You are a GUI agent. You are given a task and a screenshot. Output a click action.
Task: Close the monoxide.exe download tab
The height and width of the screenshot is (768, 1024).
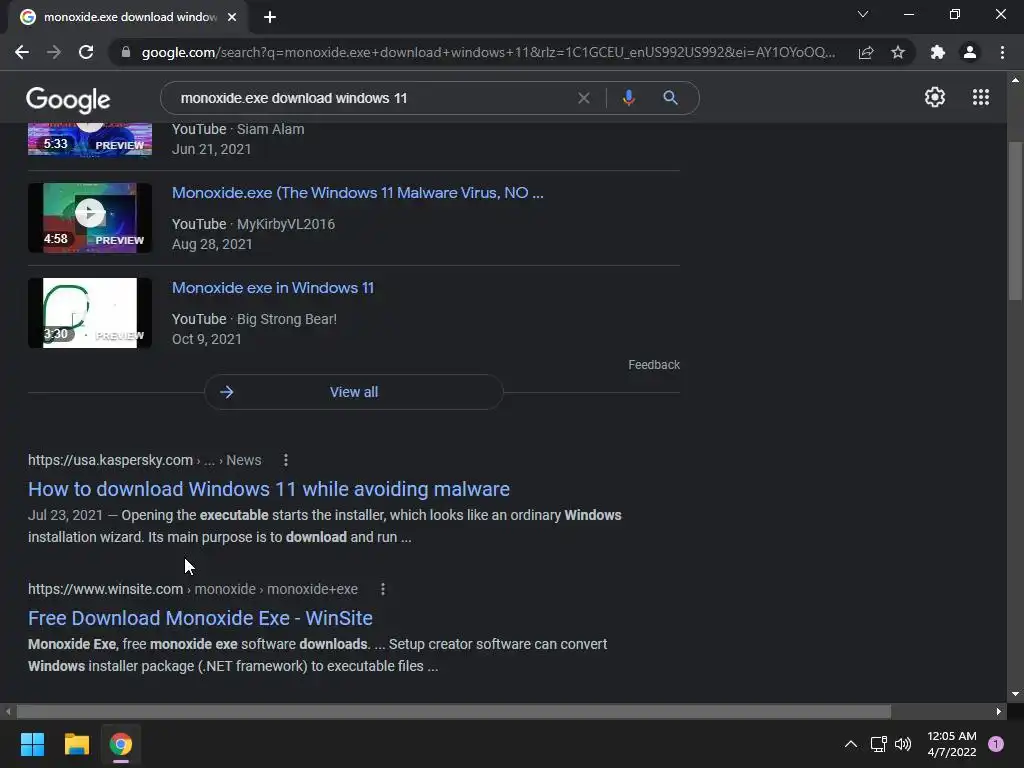(x=232, y=17)
